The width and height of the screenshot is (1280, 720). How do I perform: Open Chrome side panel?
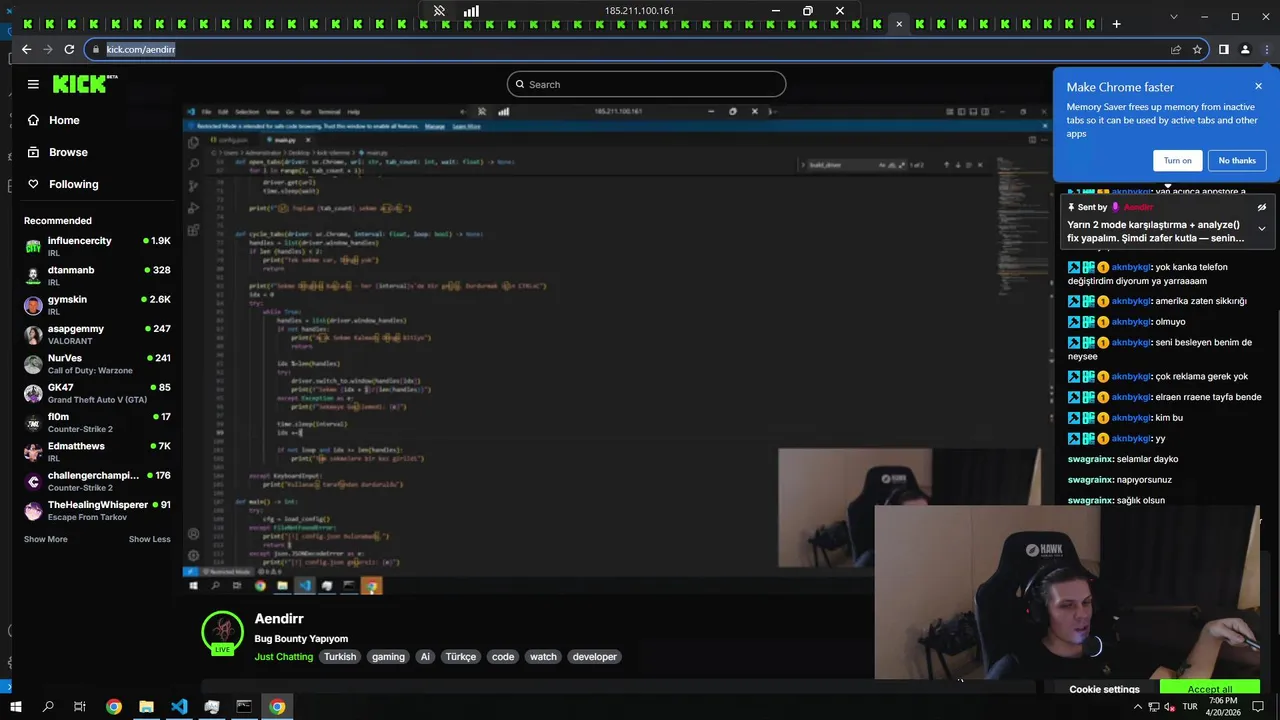tap(1223, 49)
